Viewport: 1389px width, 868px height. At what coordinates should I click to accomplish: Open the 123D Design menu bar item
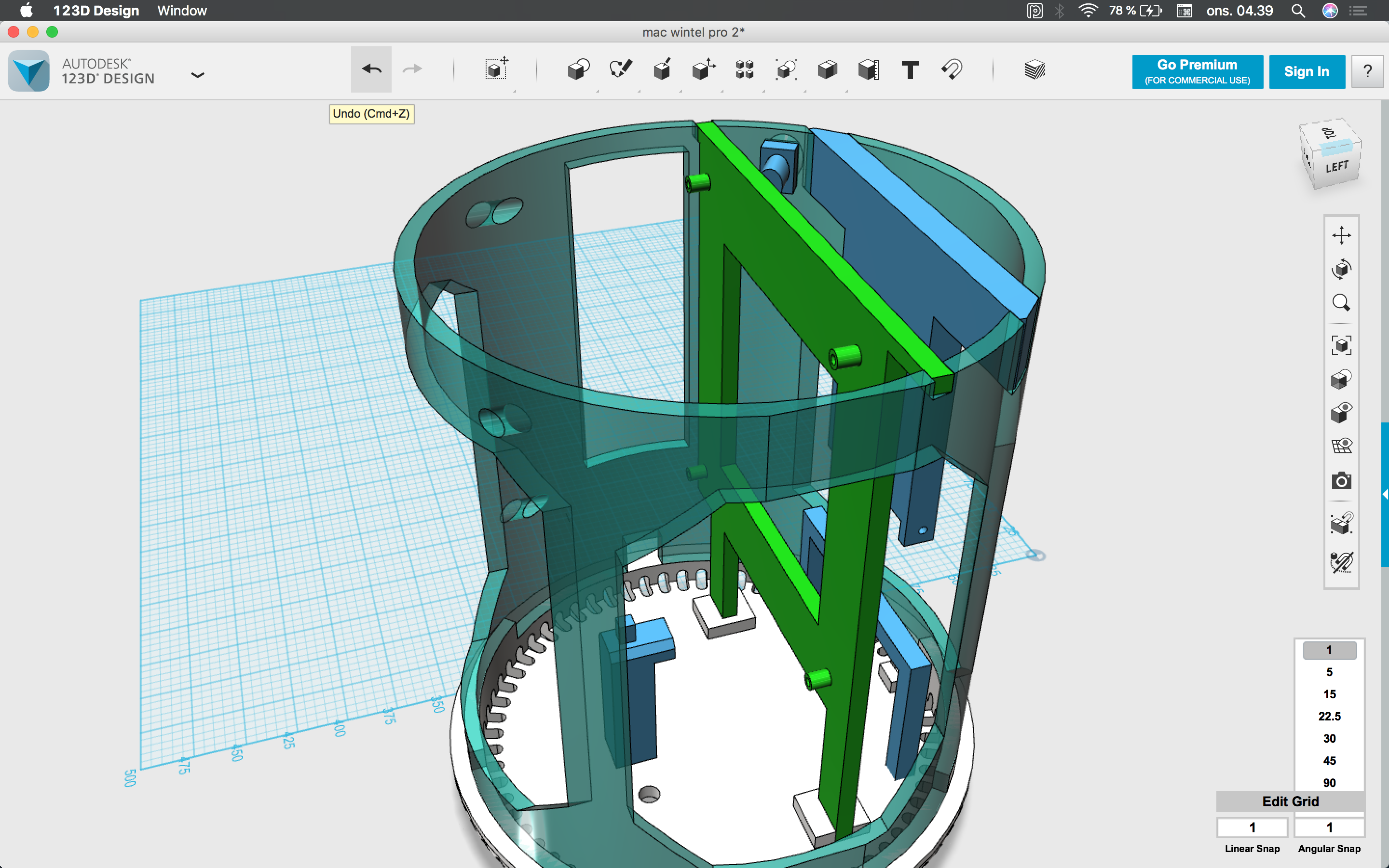pyautogui.click(x=96, y=10)
